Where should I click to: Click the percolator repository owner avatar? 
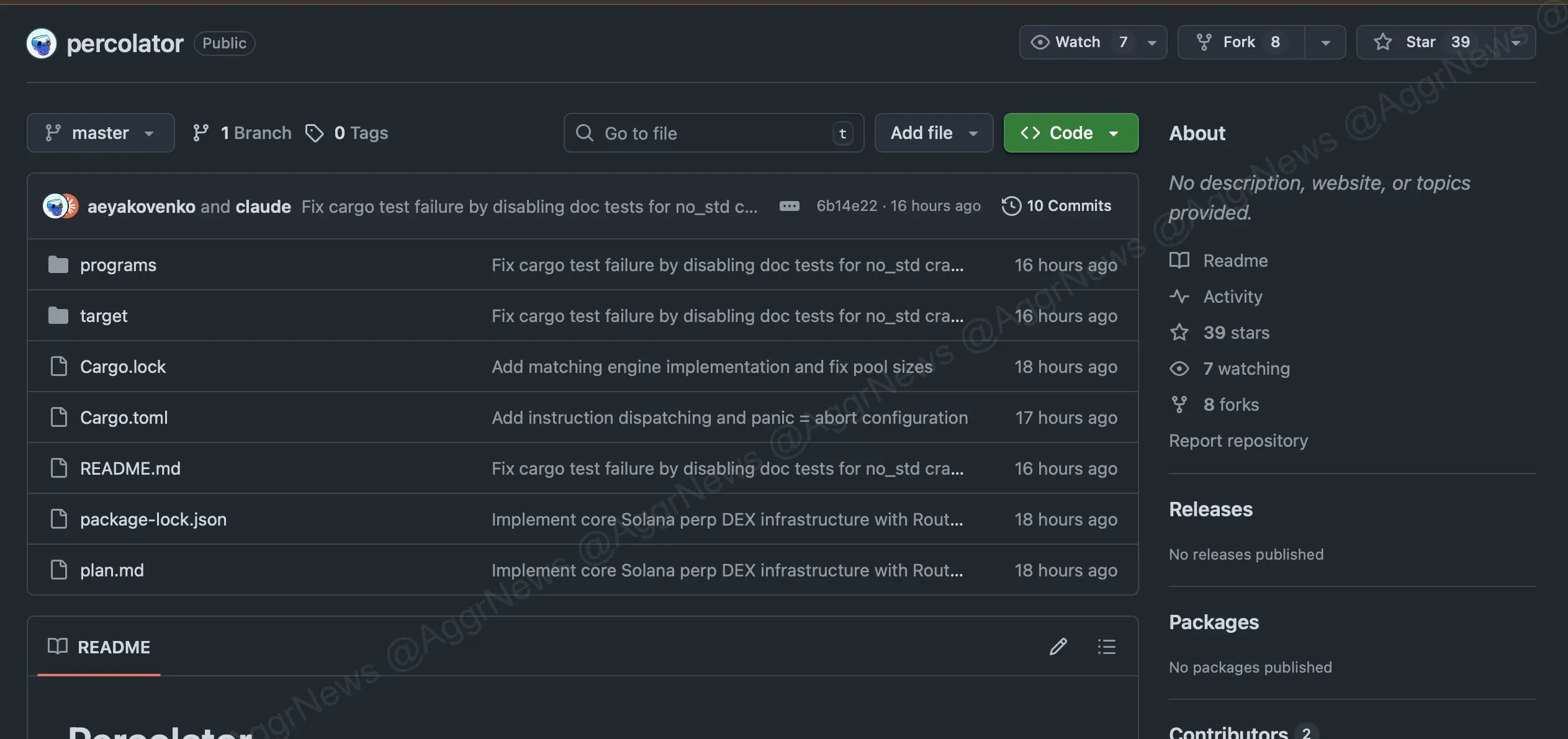pos(42,43)
